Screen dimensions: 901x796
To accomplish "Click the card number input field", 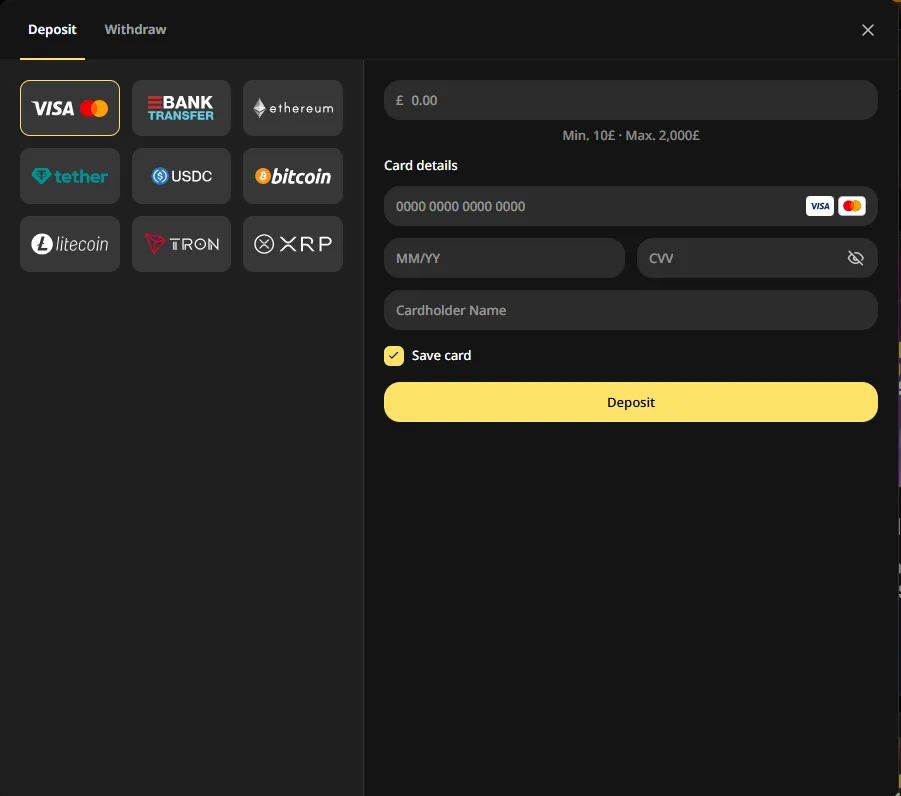I will pos(630,206).
